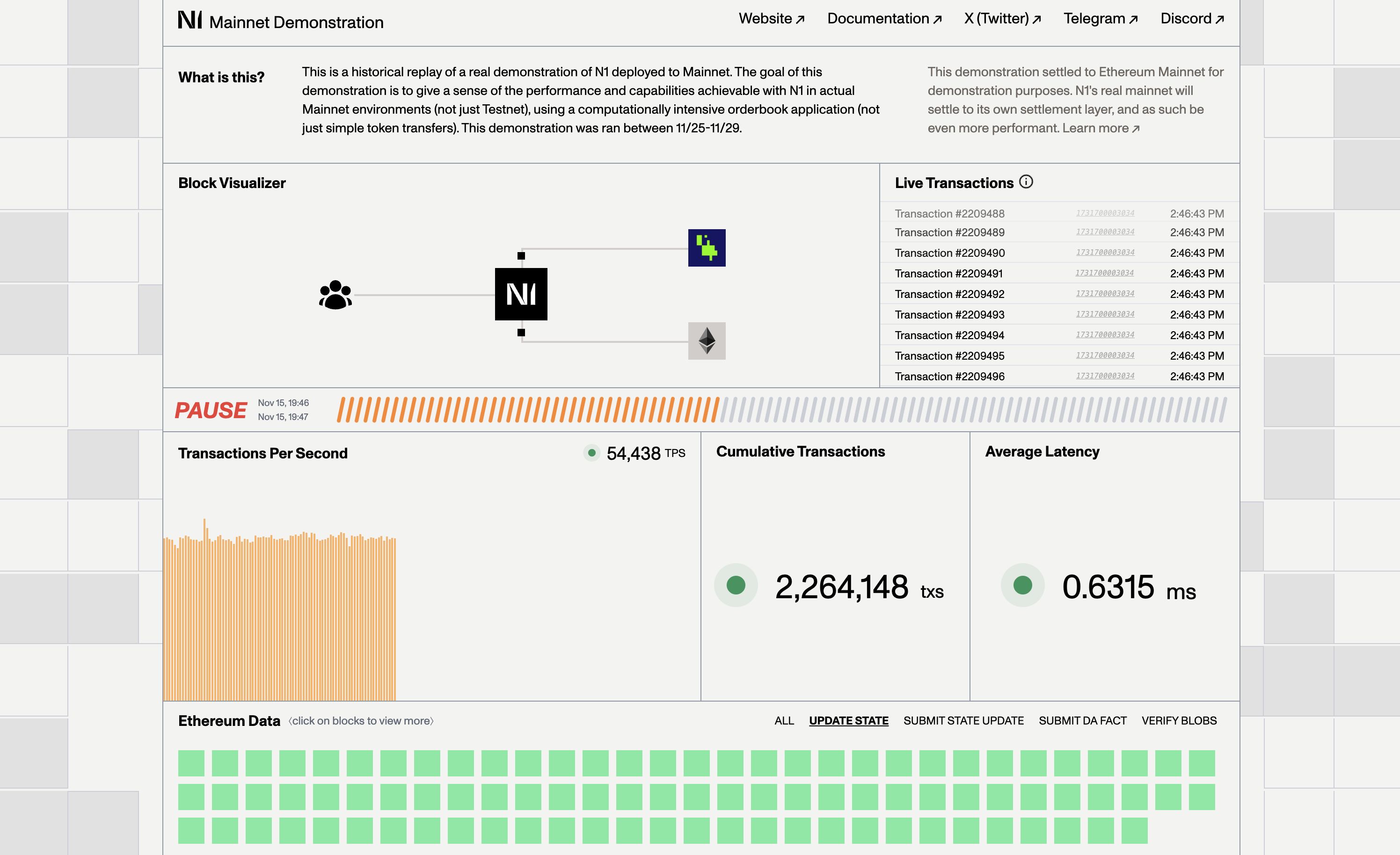The image size is (1400, 855).
Task: Select the SUBMIT STATE UPDATE filter
Action: click(x=963, y=720)
